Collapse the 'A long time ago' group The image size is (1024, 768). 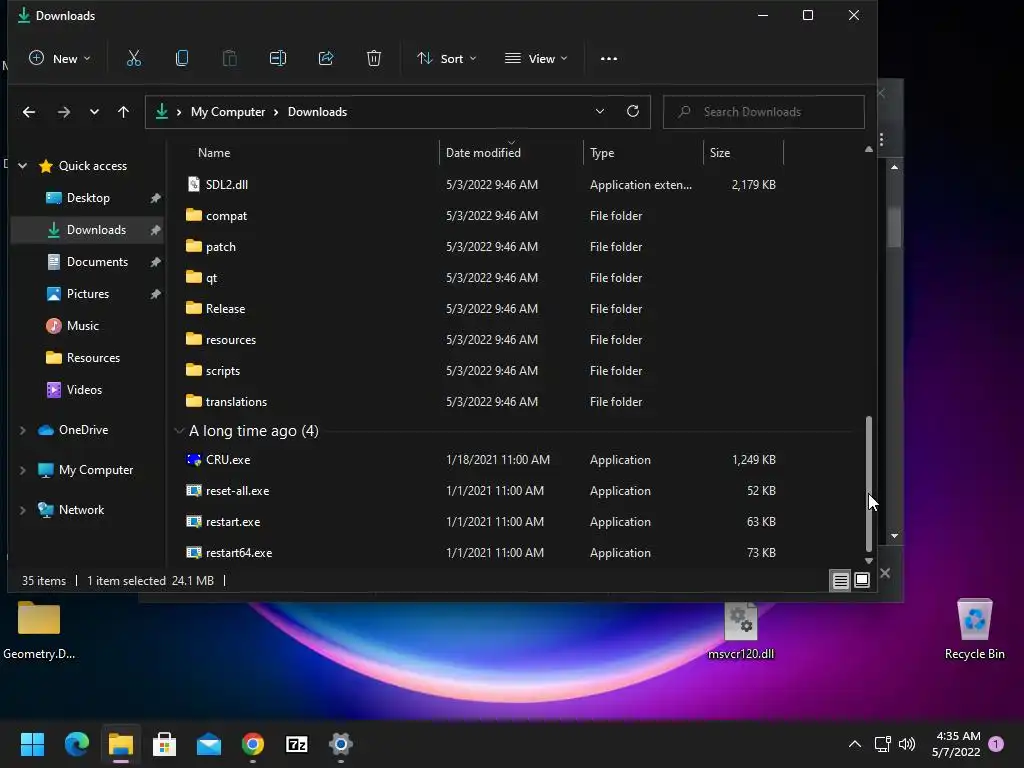coord(179,431)
